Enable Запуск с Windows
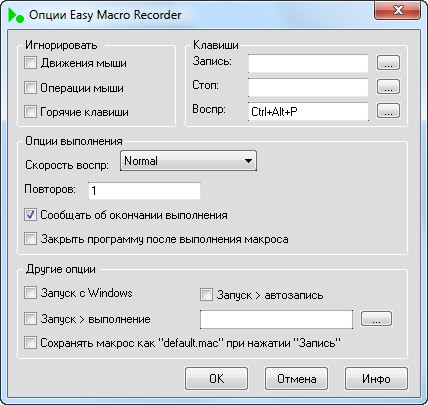This screenshot has height=405, width=428. click(30, 293)
